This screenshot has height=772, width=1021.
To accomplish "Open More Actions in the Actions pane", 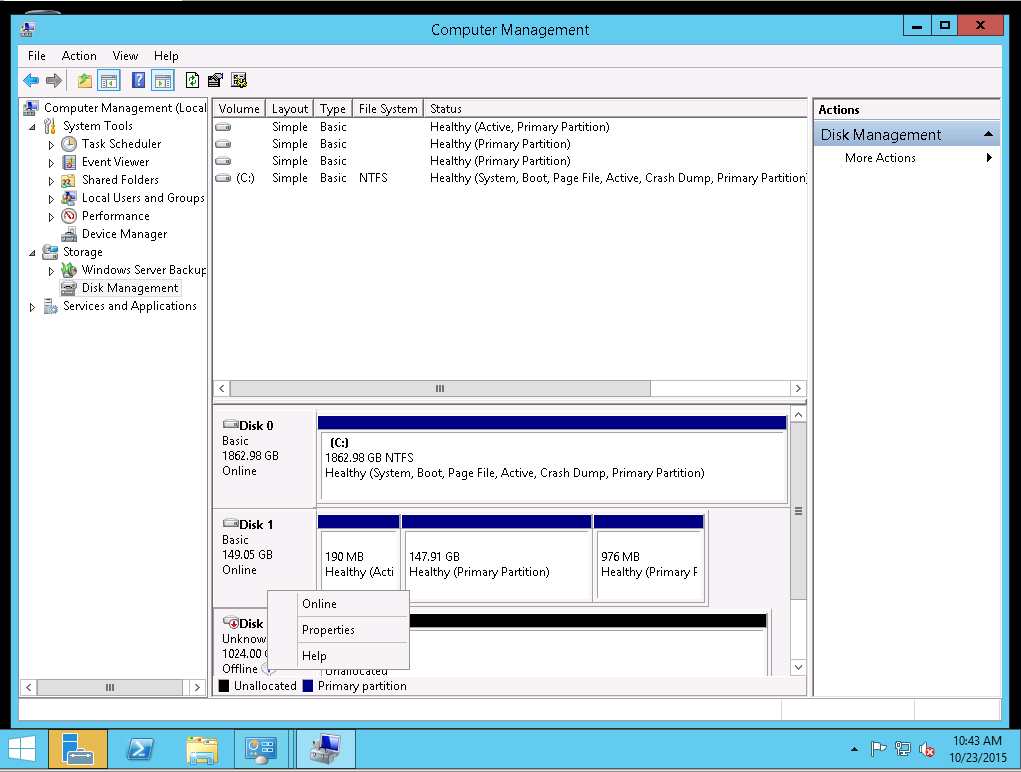I will [x=880, y=158].
